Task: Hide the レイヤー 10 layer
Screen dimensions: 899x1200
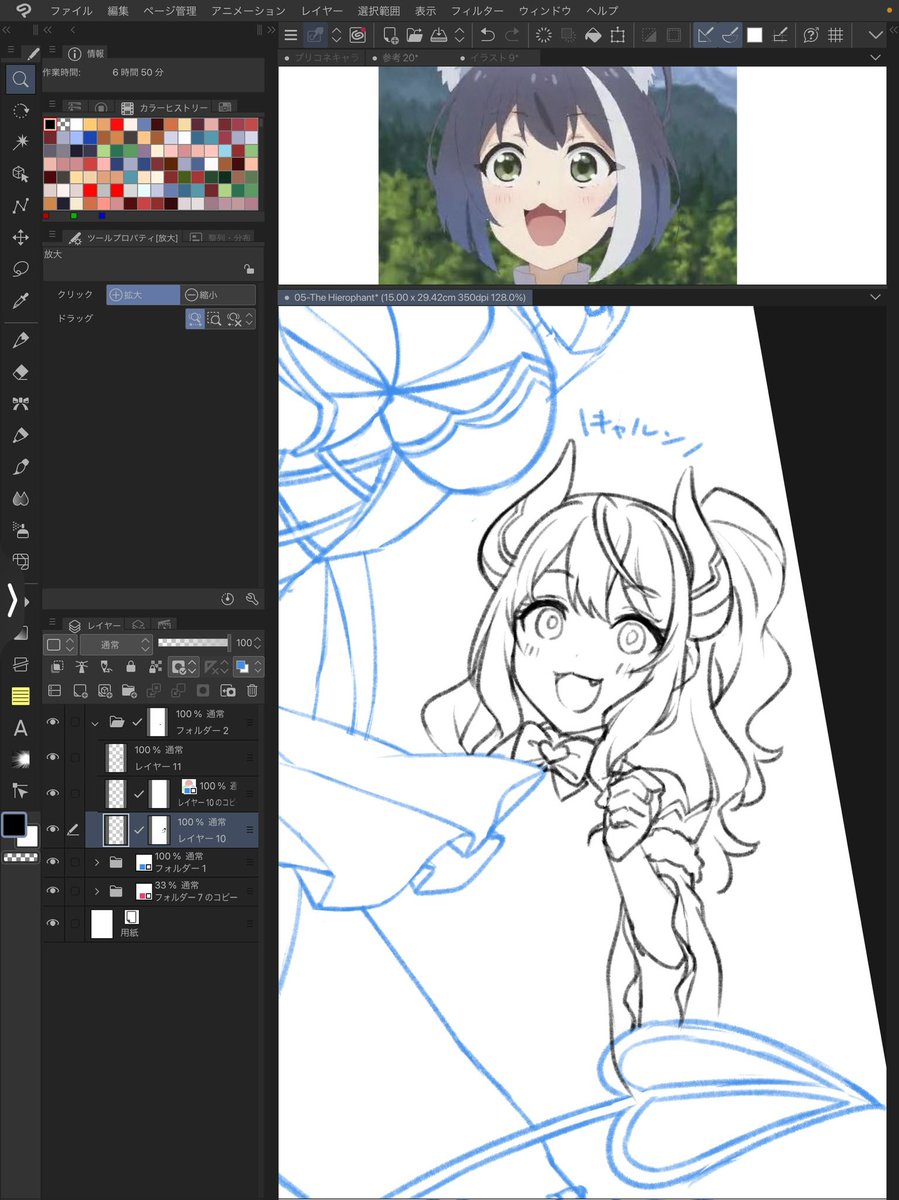Action: click(53, 829)
